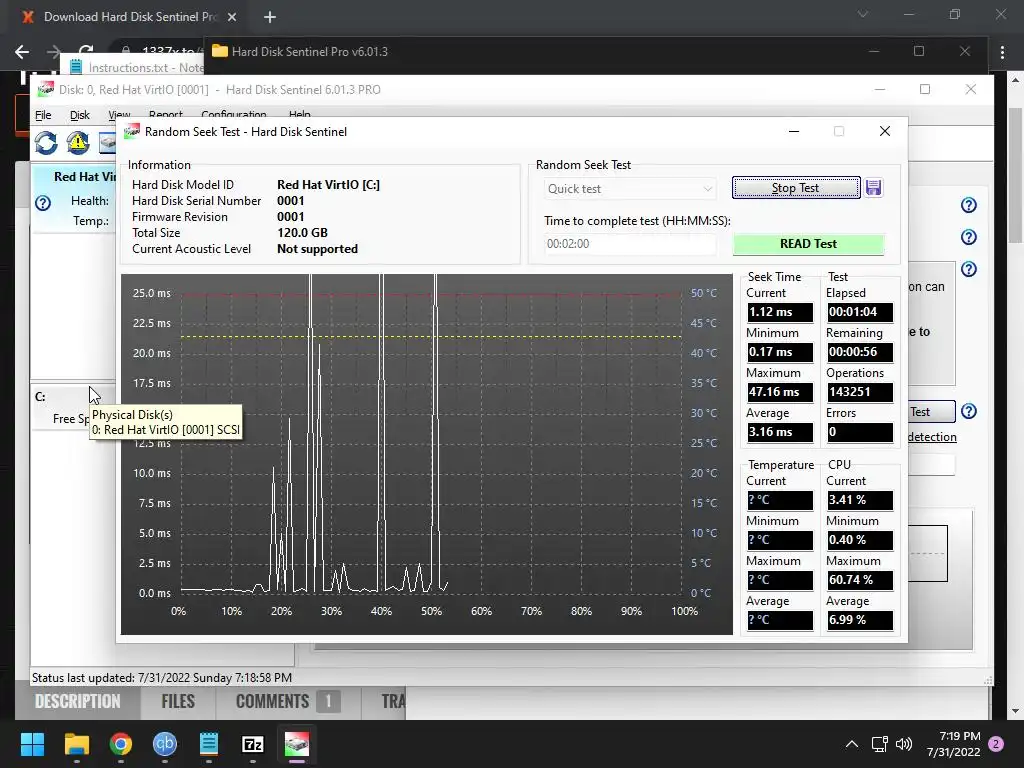Open File Explorer from the taskbar
Viewport: 1024px width, 768px height.
[x=76, y=744]
